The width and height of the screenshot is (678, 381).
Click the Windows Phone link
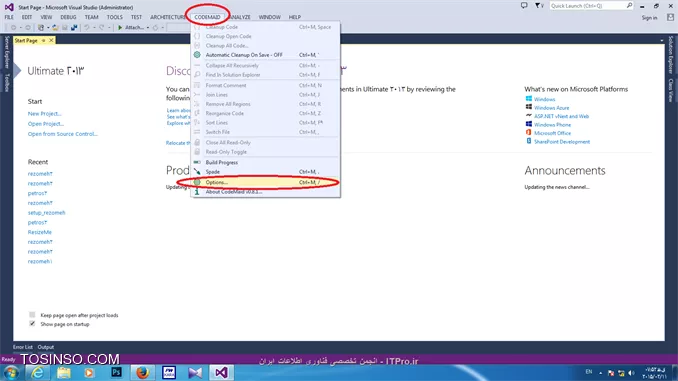(x=552, y=125)
